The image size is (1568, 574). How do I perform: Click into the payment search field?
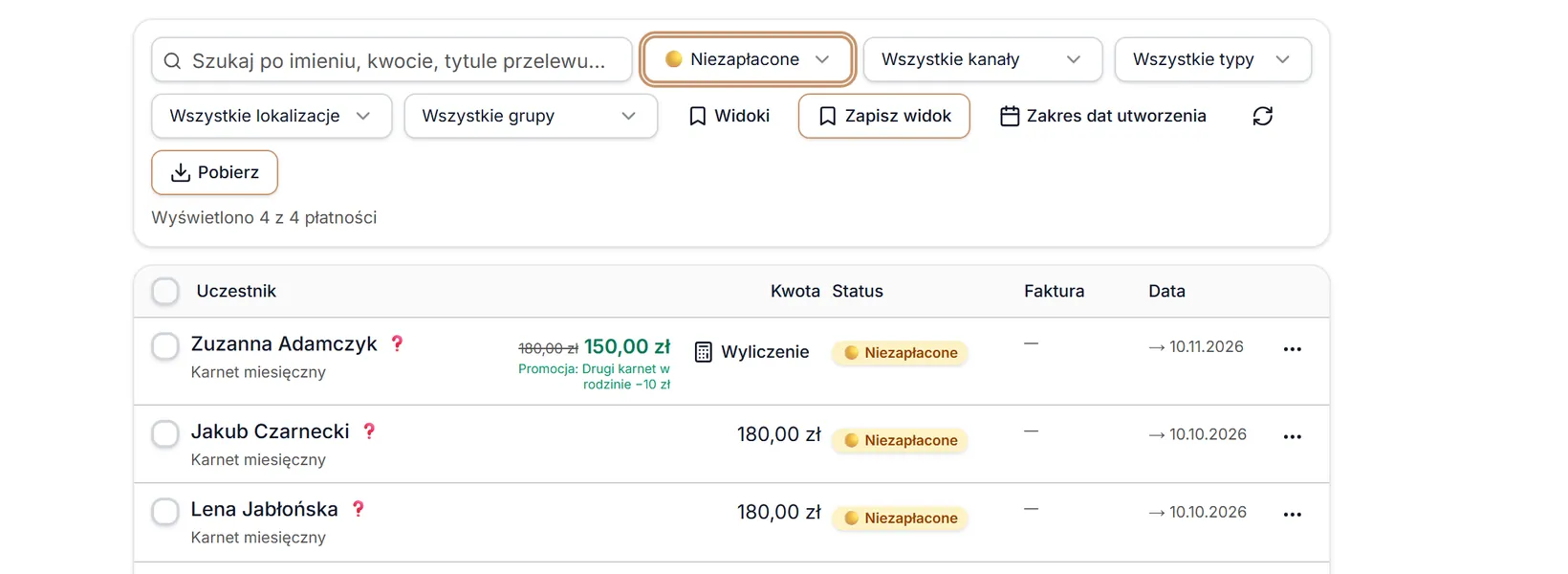pyautogui.click(x=392, y=60)
